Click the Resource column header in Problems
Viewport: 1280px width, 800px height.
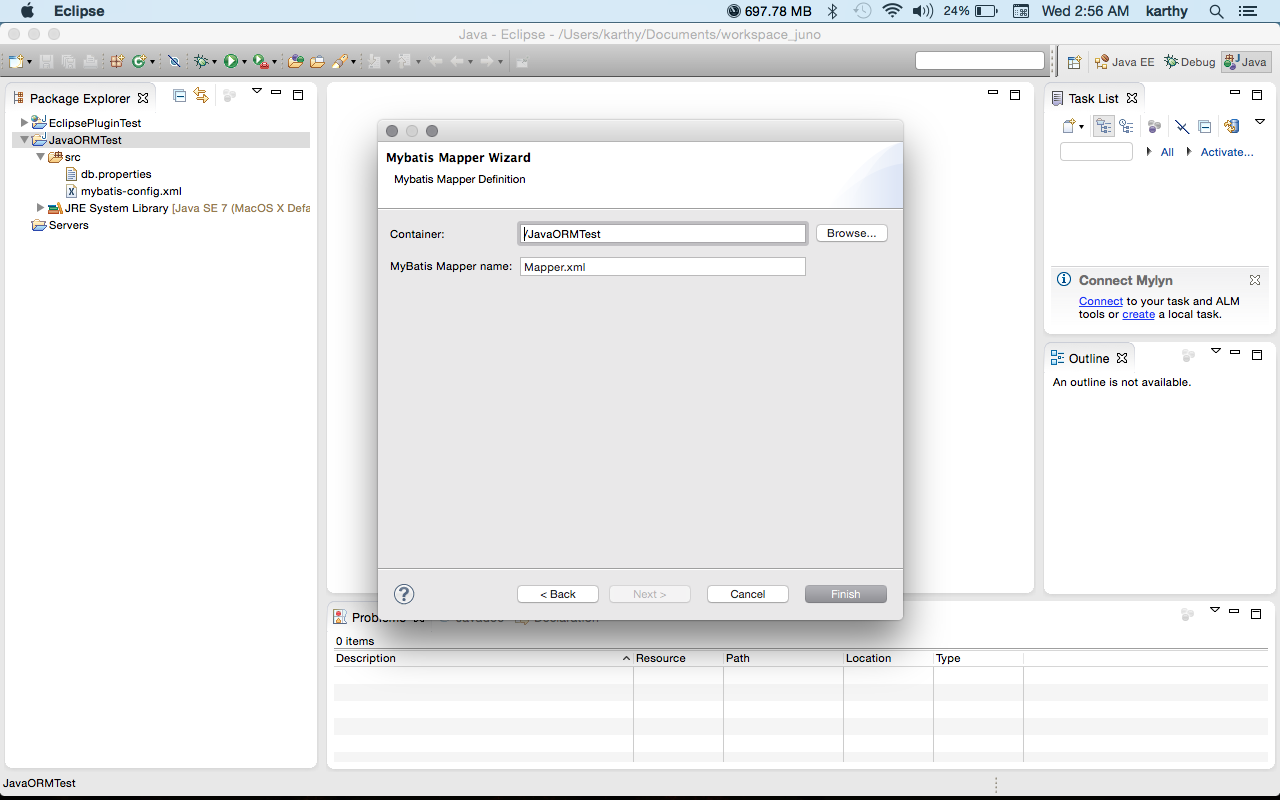678,658
